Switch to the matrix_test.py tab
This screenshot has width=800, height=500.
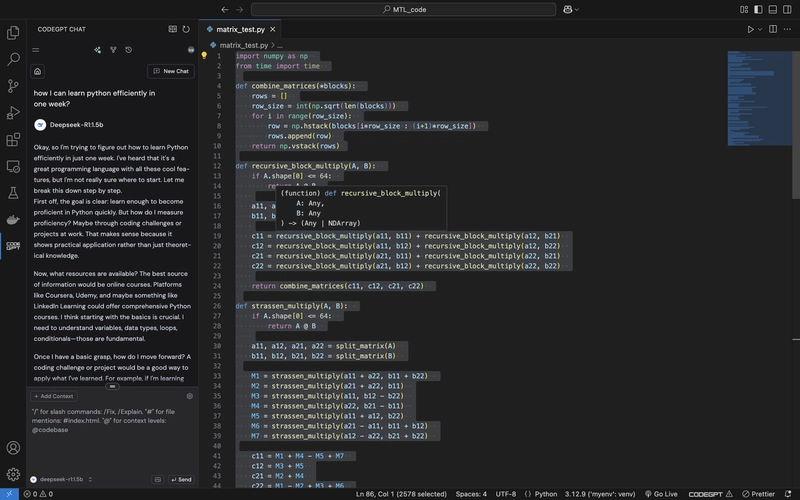click(x=240, y=30)
